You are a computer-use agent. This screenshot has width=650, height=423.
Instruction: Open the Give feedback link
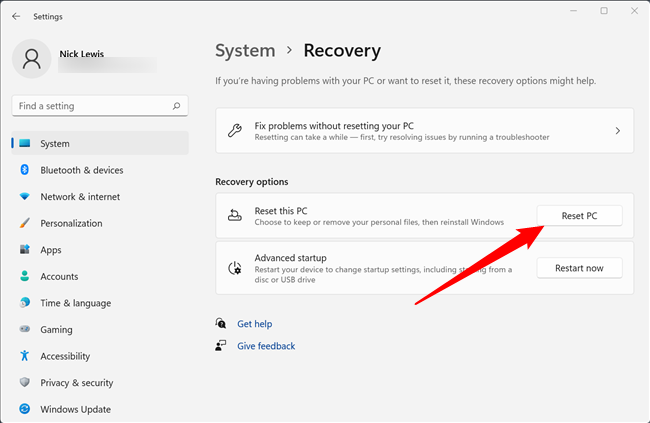(x=266, y=346)
